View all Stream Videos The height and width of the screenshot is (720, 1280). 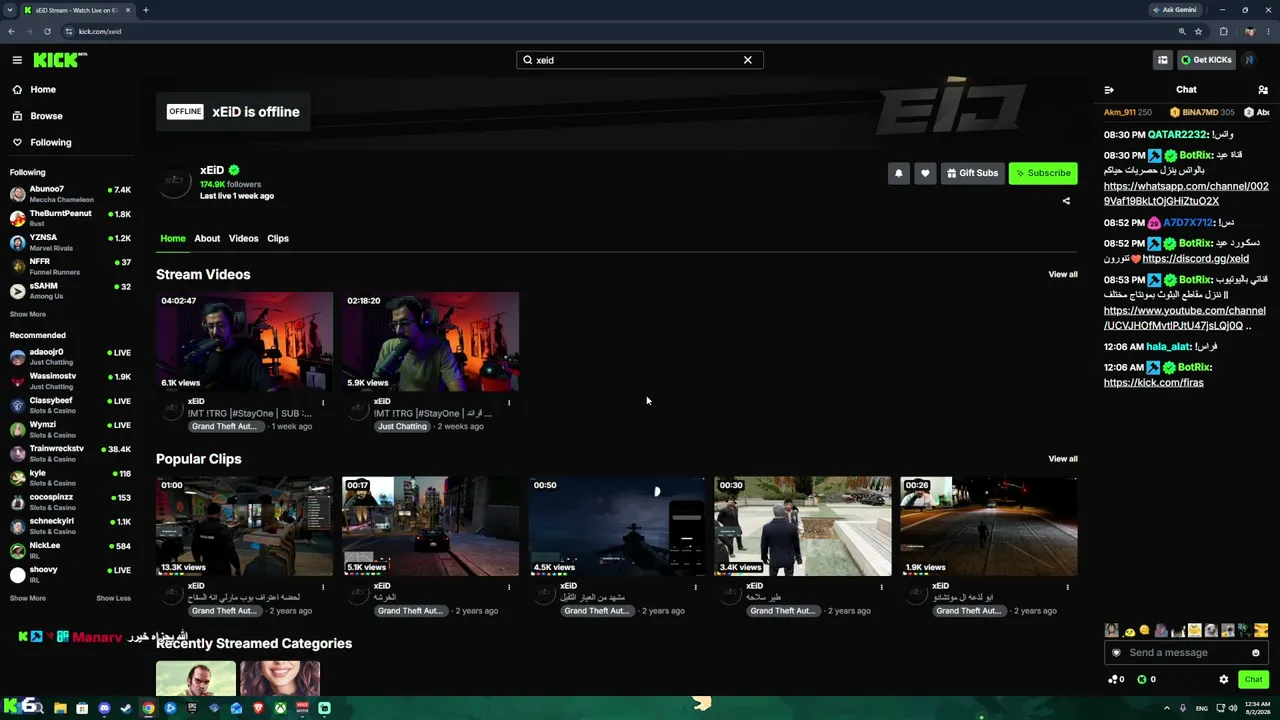(1063, 274)
